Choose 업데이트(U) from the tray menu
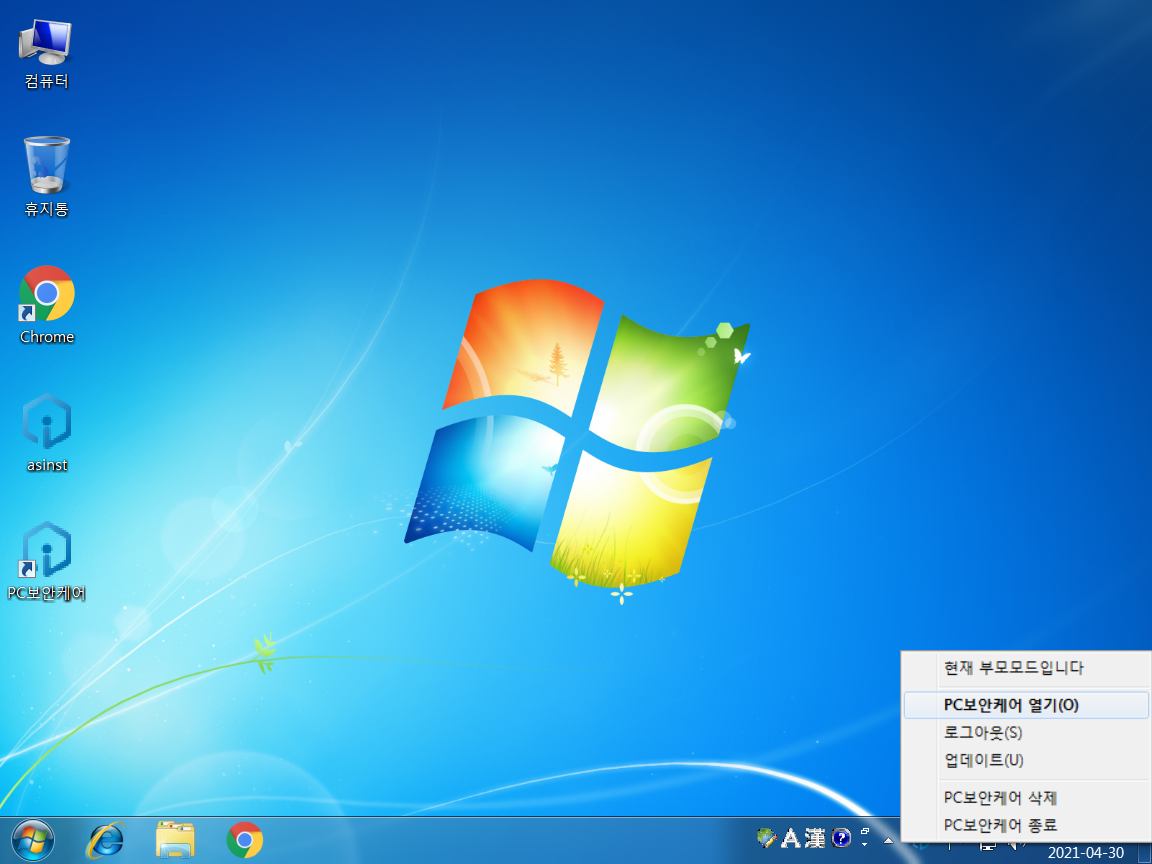 coord(1026,760)
